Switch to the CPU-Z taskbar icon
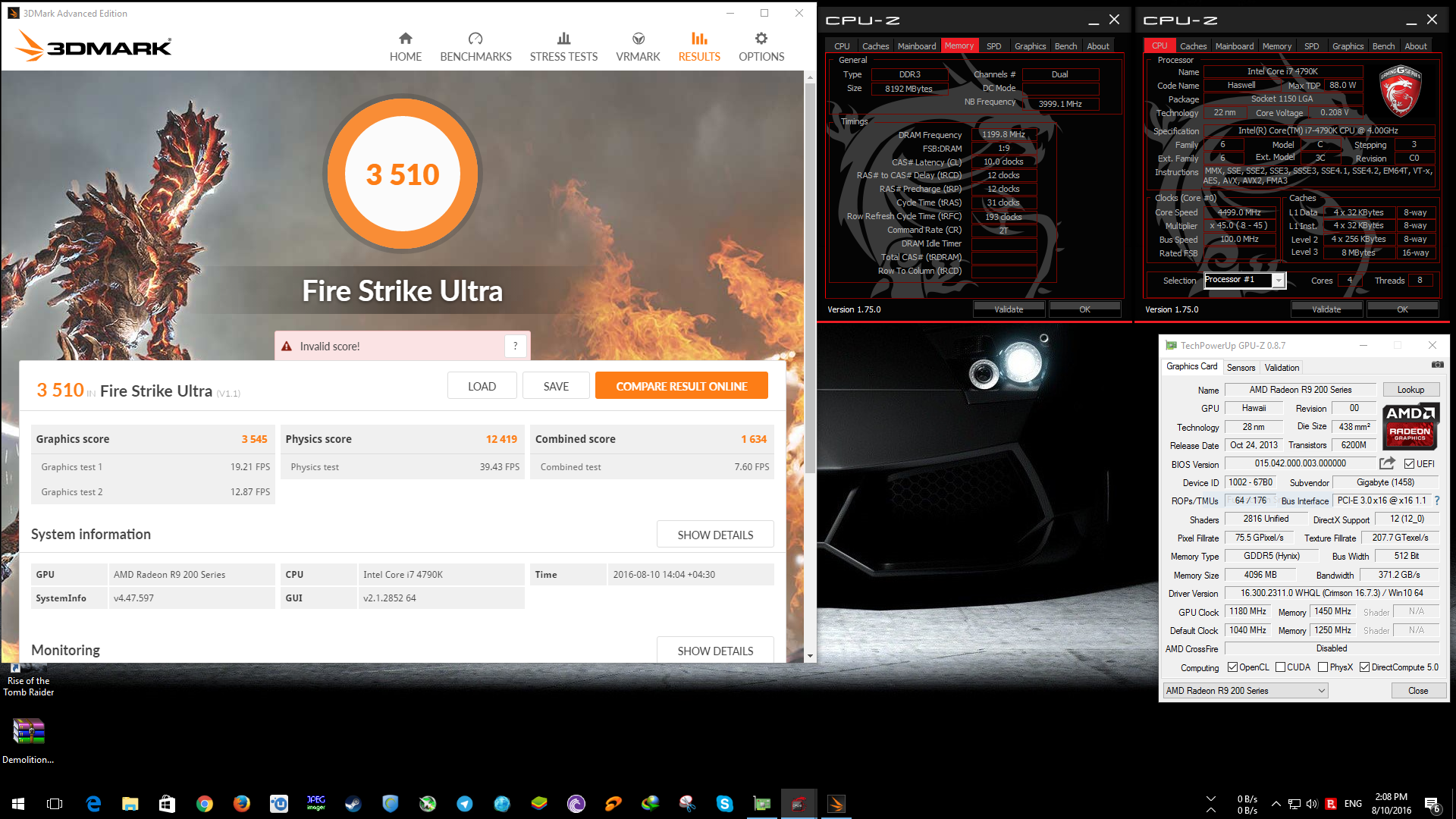Image resolution: width=1456 pixels, height=819 pixels. (x=799, y=804)
